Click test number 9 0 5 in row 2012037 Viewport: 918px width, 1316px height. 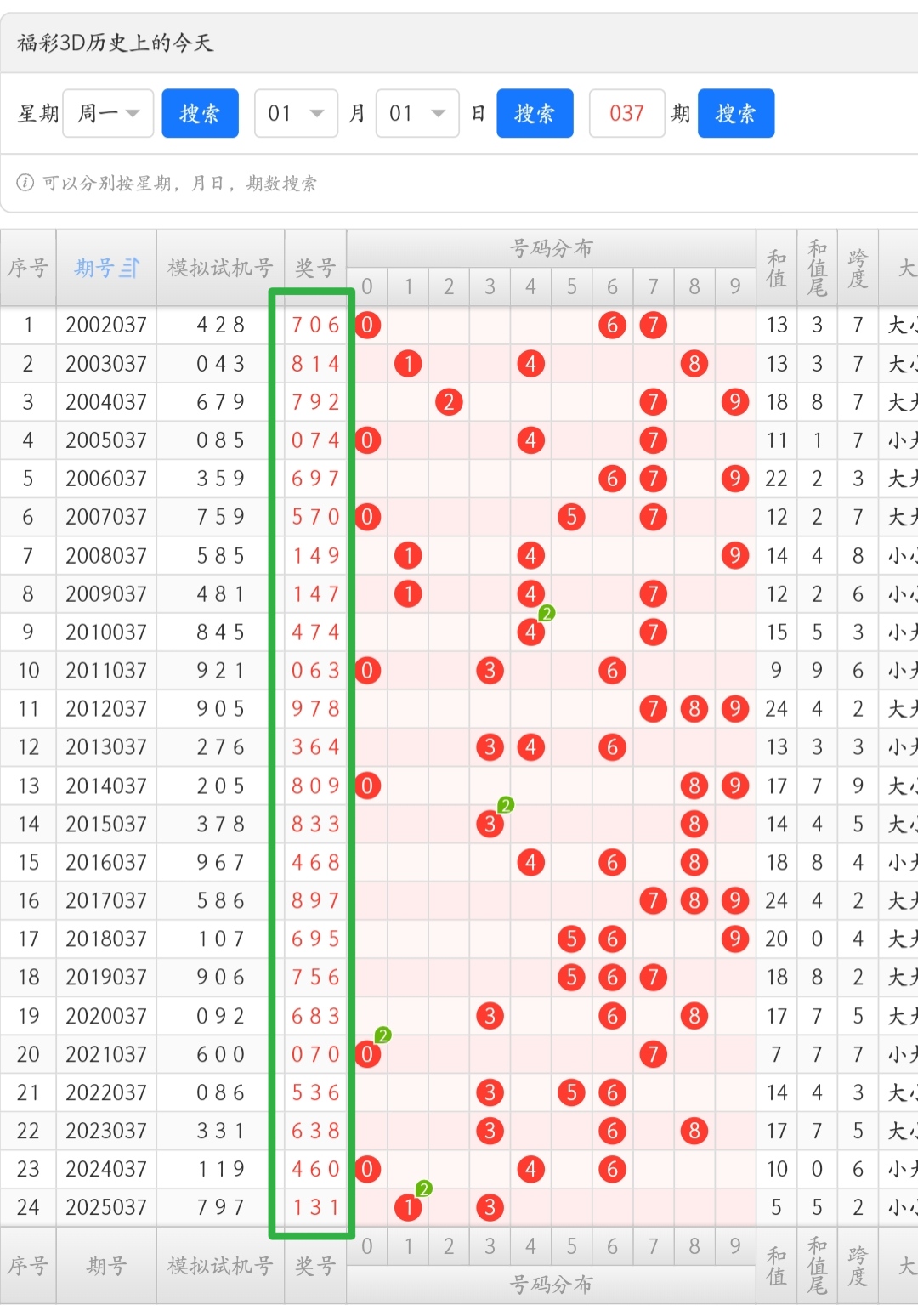pyautogui.click(x=220, y=709)
